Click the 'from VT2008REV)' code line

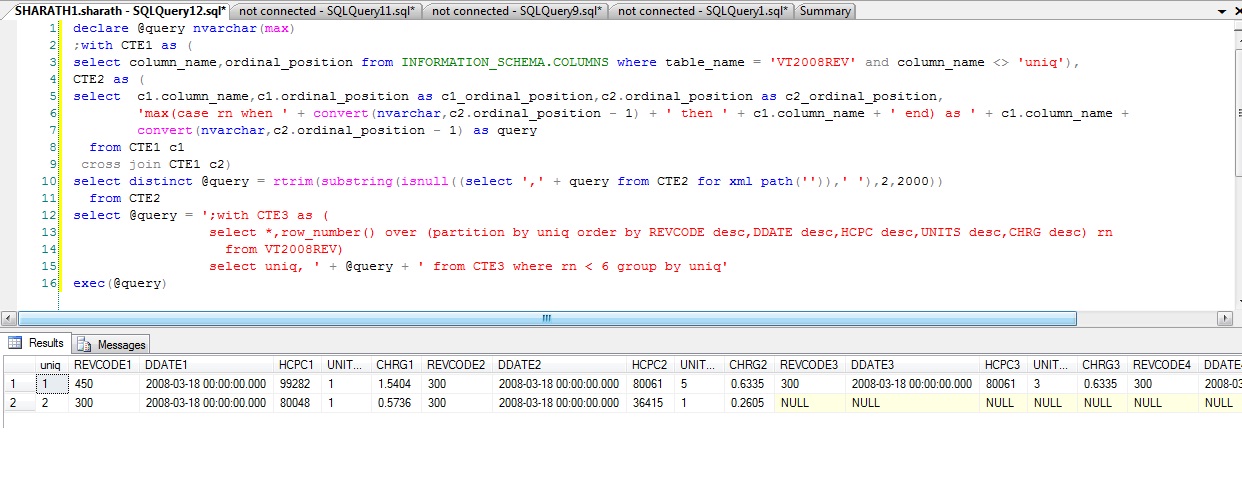(x=284, y=250)
